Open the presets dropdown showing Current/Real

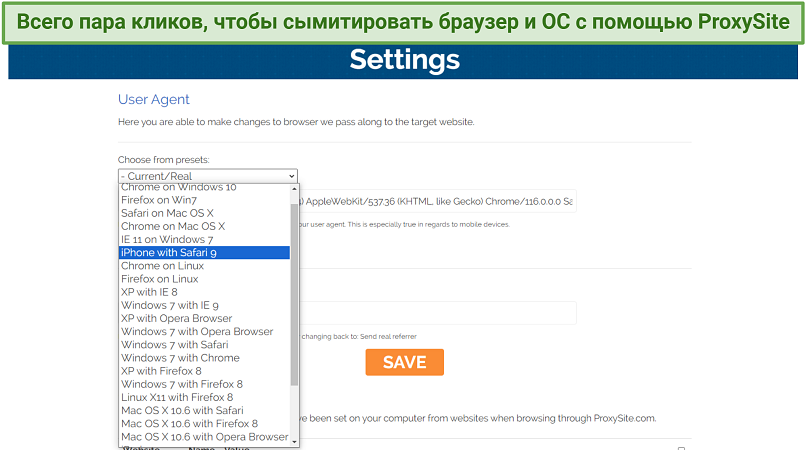pos(208,176)
